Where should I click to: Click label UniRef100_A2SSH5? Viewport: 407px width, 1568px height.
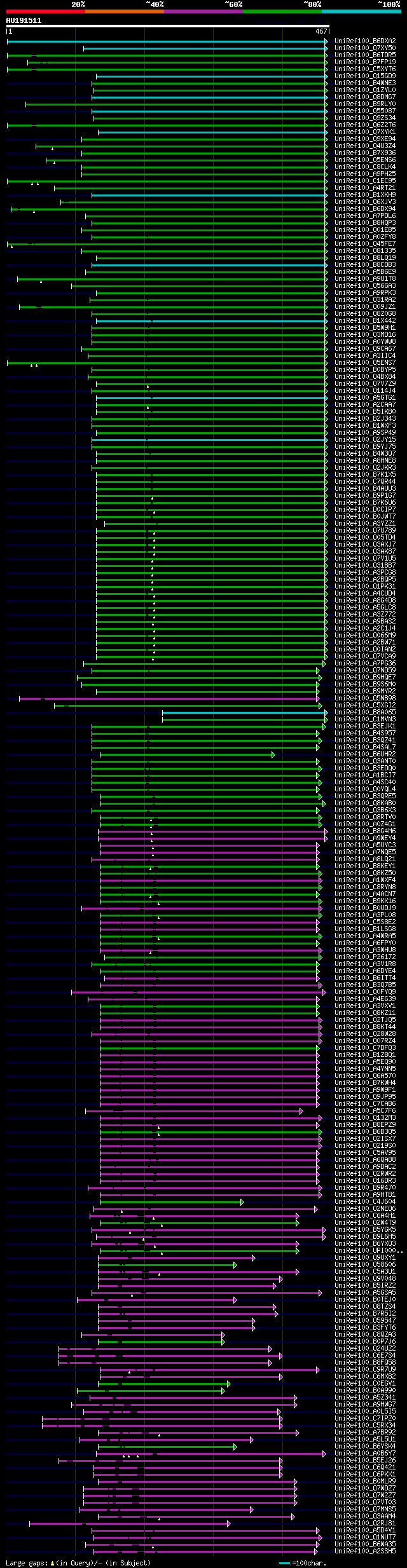point(365,1551)
